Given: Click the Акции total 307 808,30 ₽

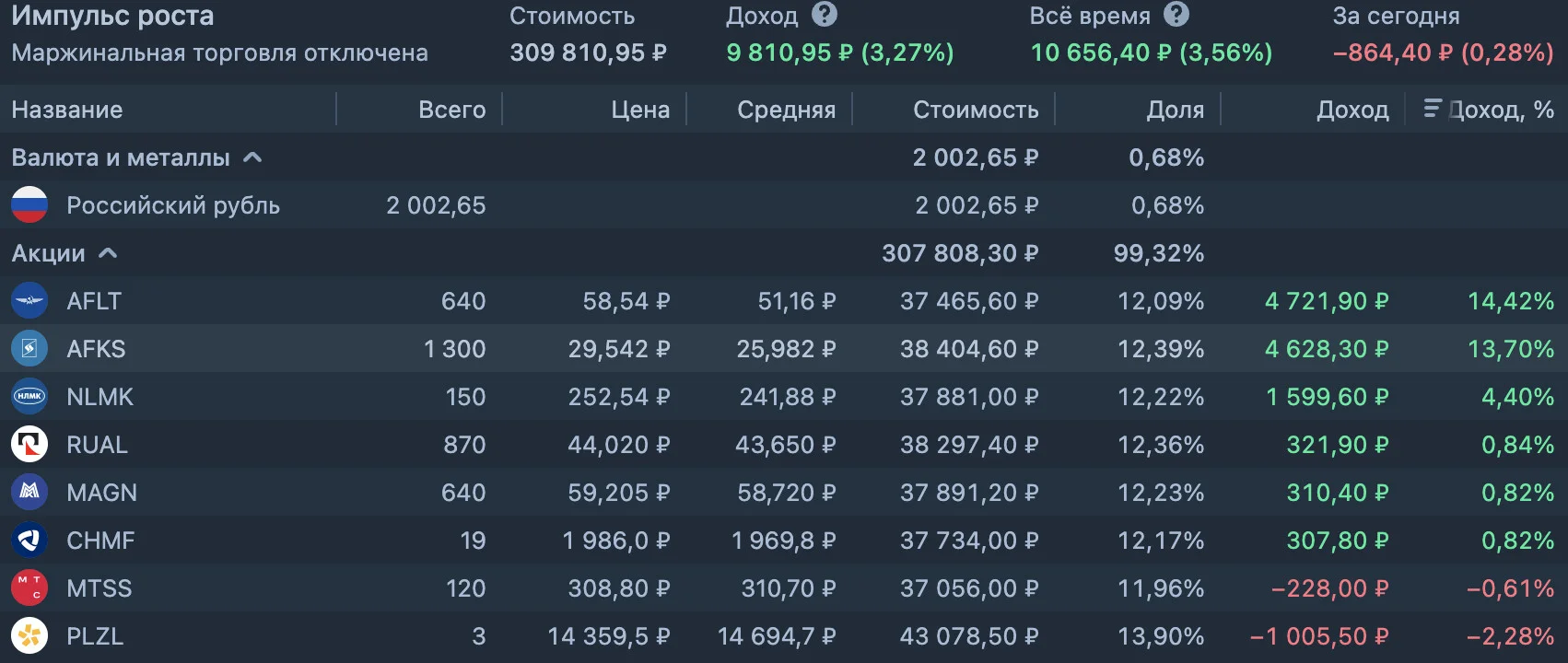Looking at the screenshot, I should (960, 253).
